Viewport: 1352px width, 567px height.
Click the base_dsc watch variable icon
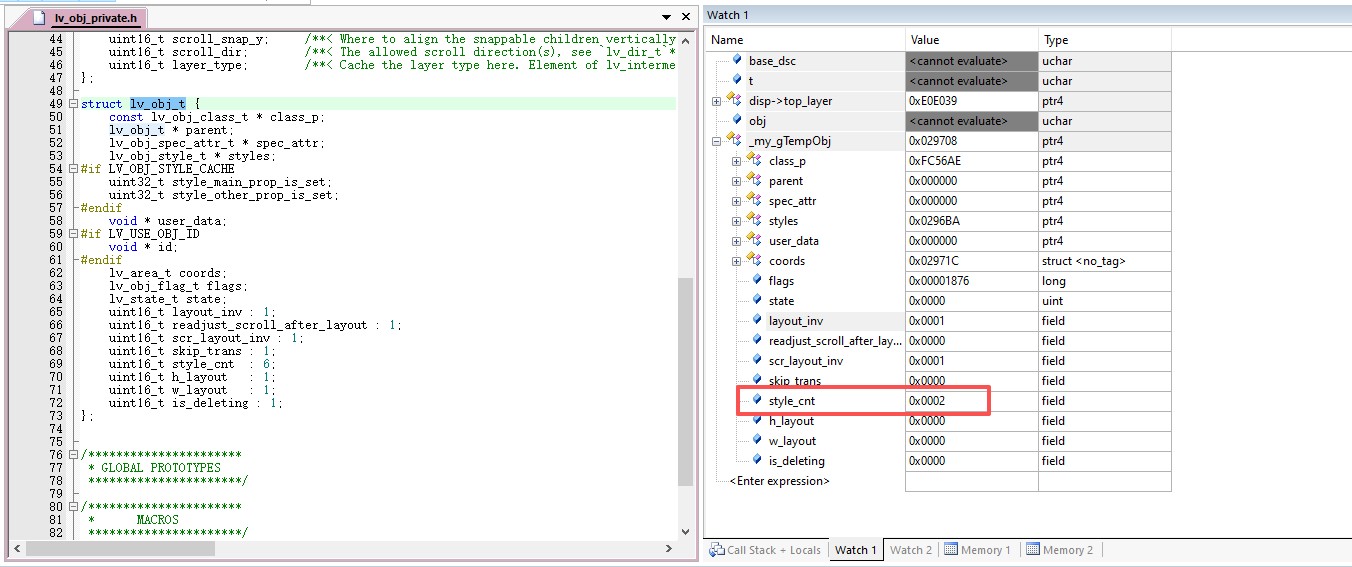736,61
